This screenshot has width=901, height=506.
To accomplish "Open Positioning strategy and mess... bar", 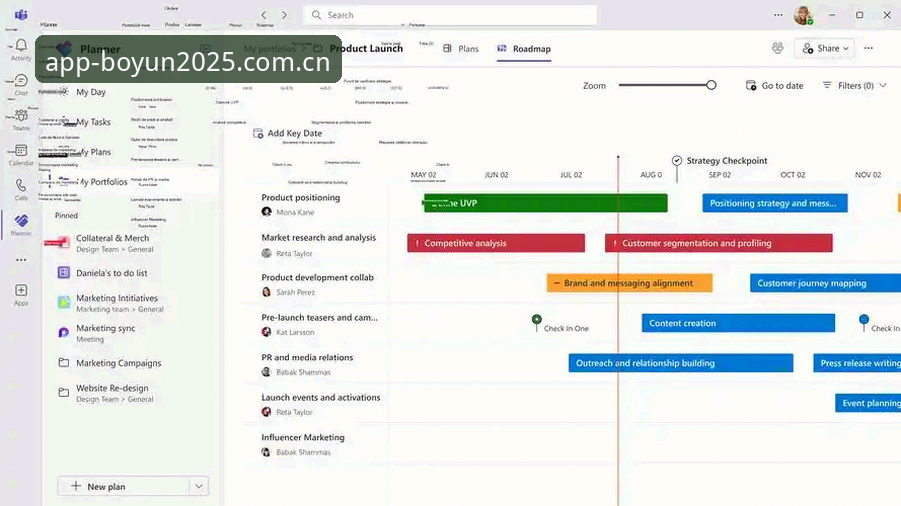I will 775,203.
